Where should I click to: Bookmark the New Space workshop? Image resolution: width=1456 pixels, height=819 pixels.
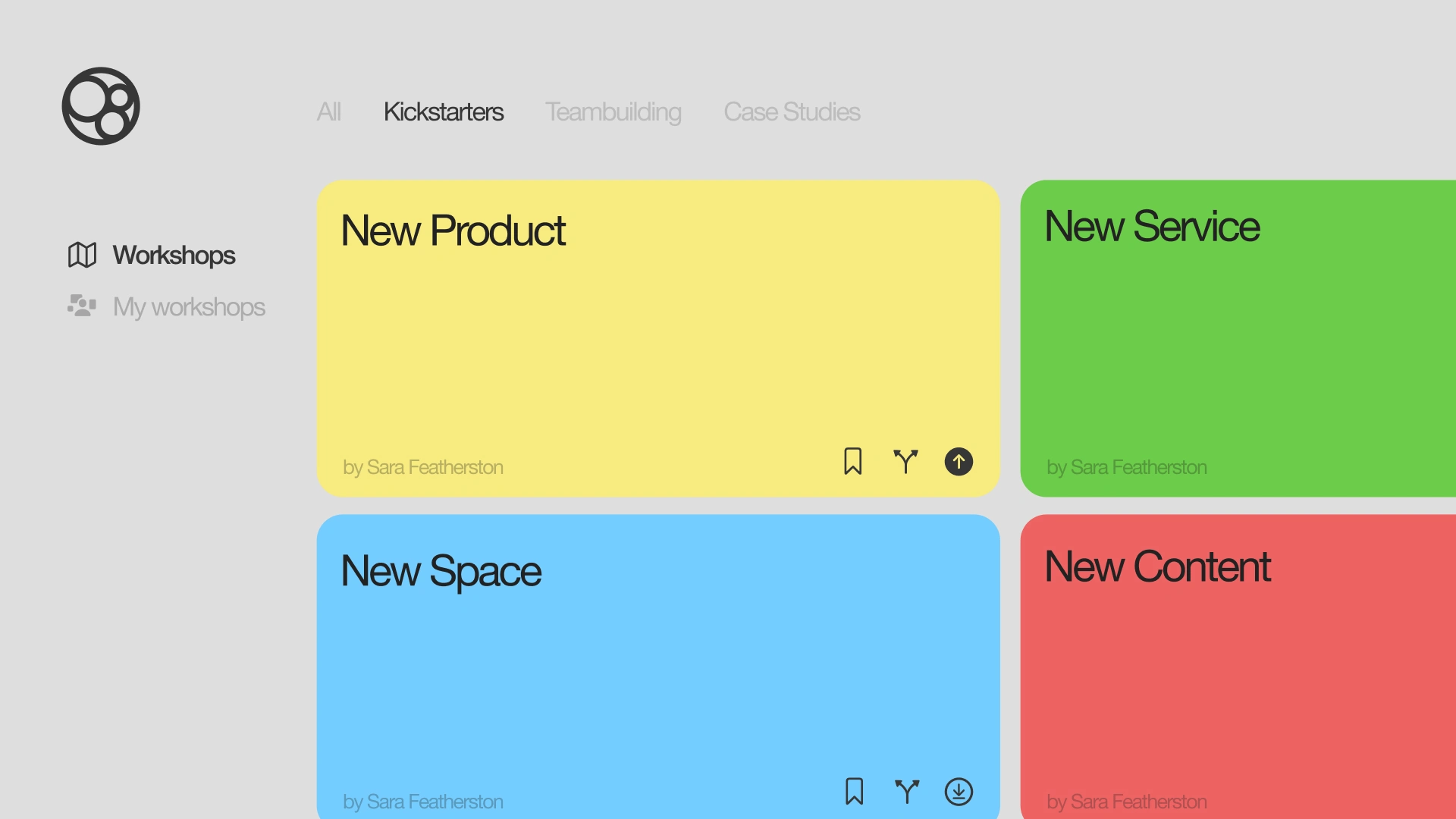854,791
